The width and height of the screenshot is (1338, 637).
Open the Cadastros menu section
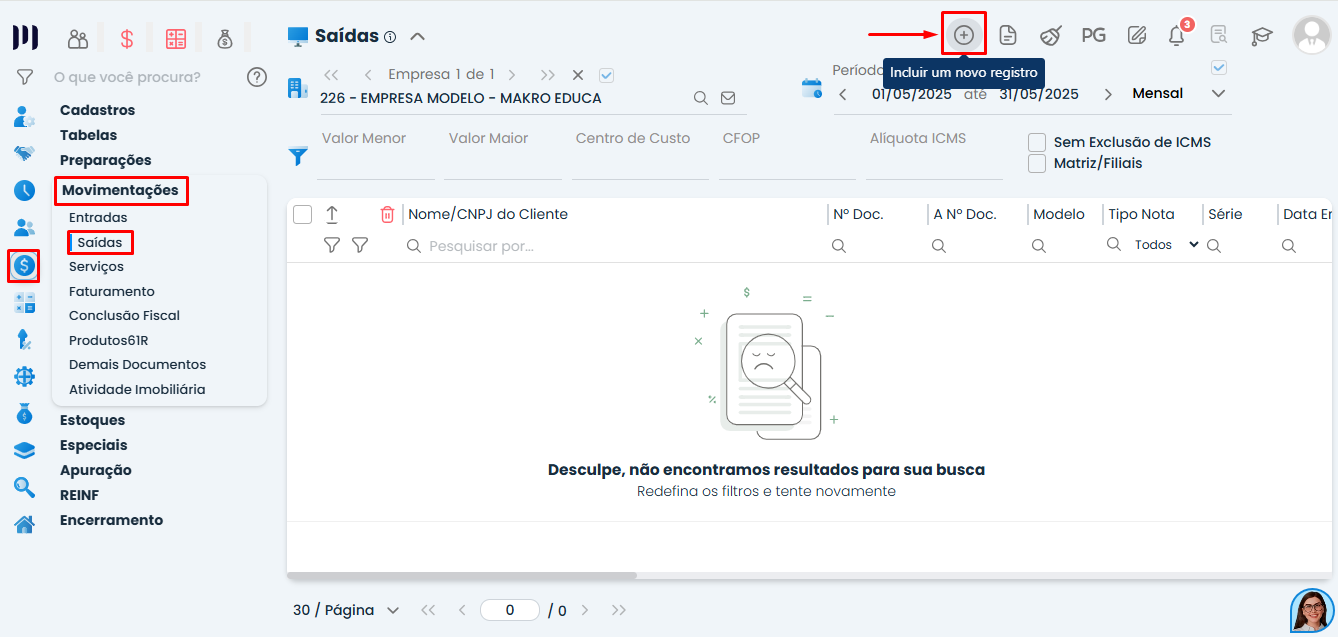(x=97, y=110)
